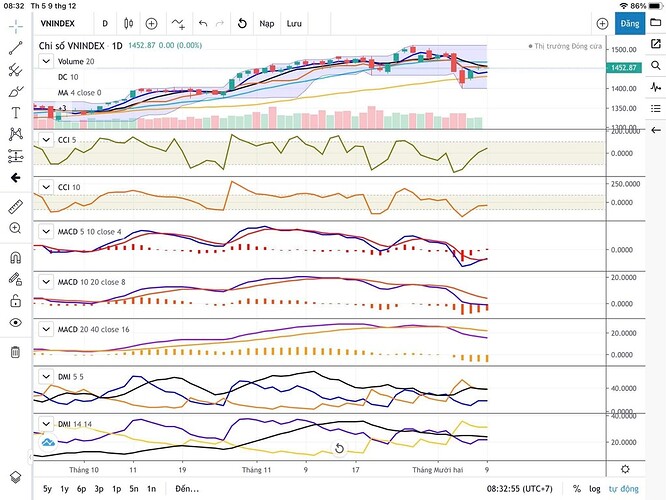Open the long position prediction tool
Image resolution: width=666 pixels, height=500 pixels.
[x=16, y=156]
